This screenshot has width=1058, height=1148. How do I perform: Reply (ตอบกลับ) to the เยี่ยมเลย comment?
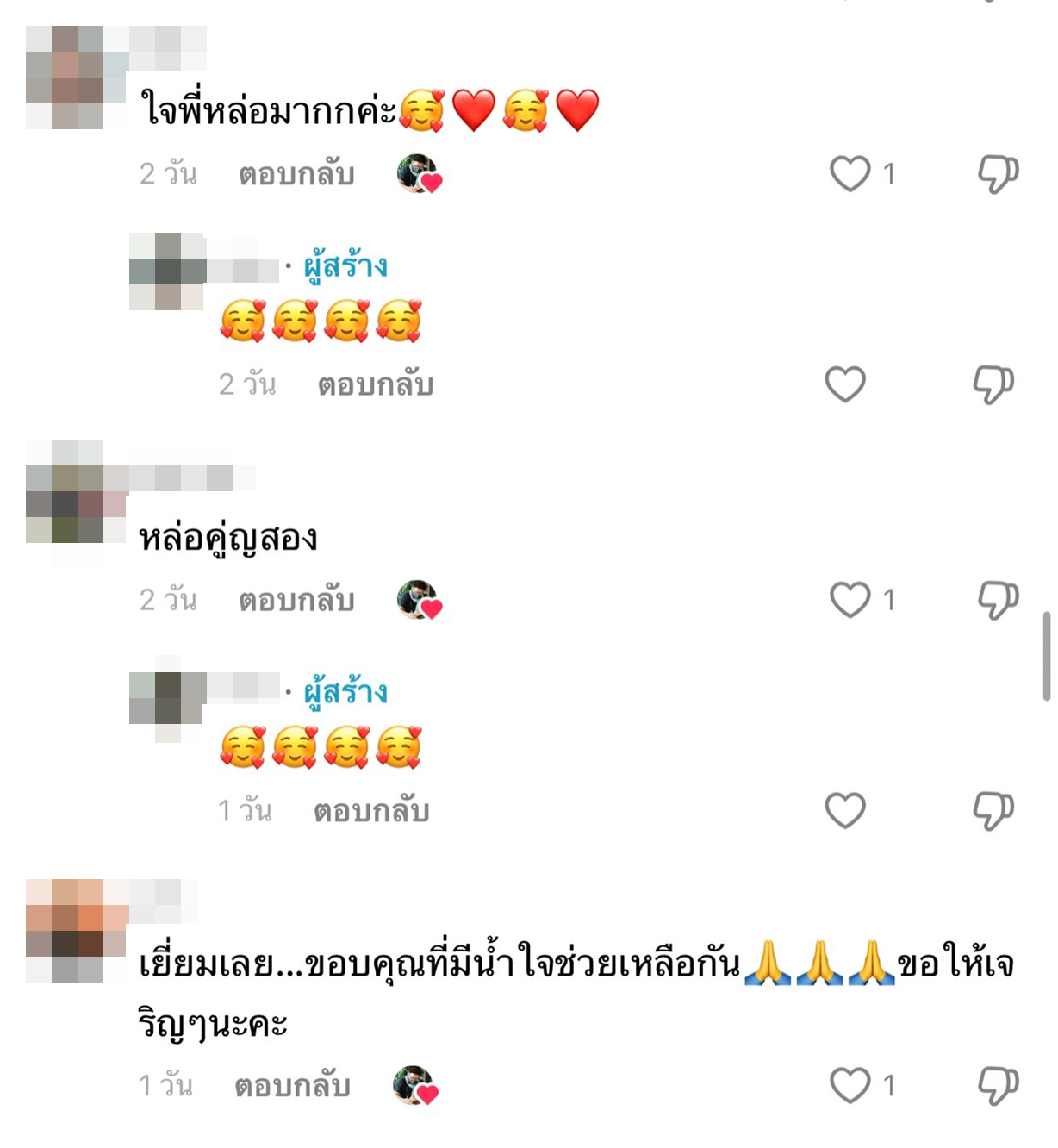coord(292,1086)
